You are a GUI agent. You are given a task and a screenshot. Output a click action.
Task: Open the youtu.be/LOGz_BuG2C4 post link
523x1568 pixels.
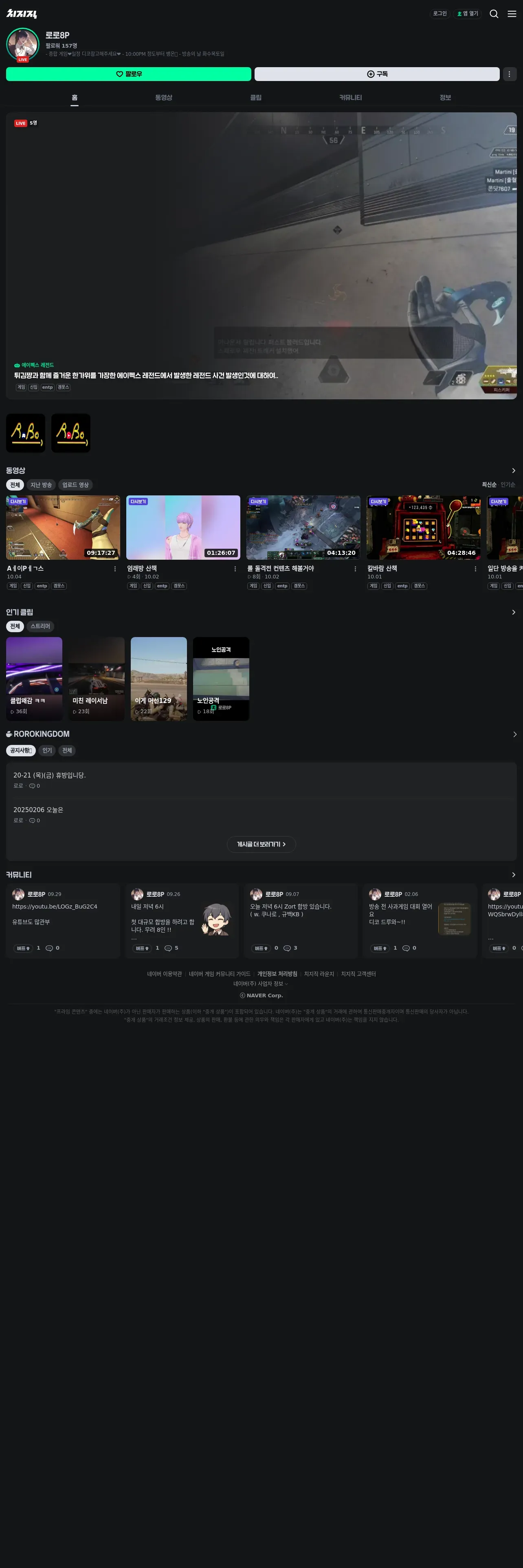click(55, 907)
